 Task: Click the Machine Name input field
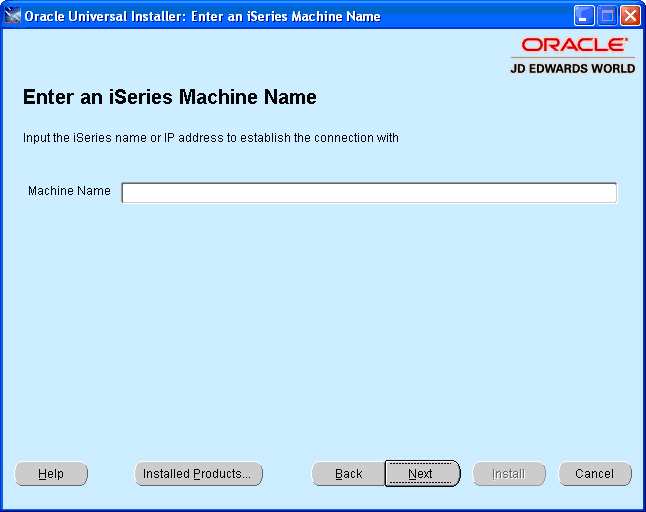(369, 193)
